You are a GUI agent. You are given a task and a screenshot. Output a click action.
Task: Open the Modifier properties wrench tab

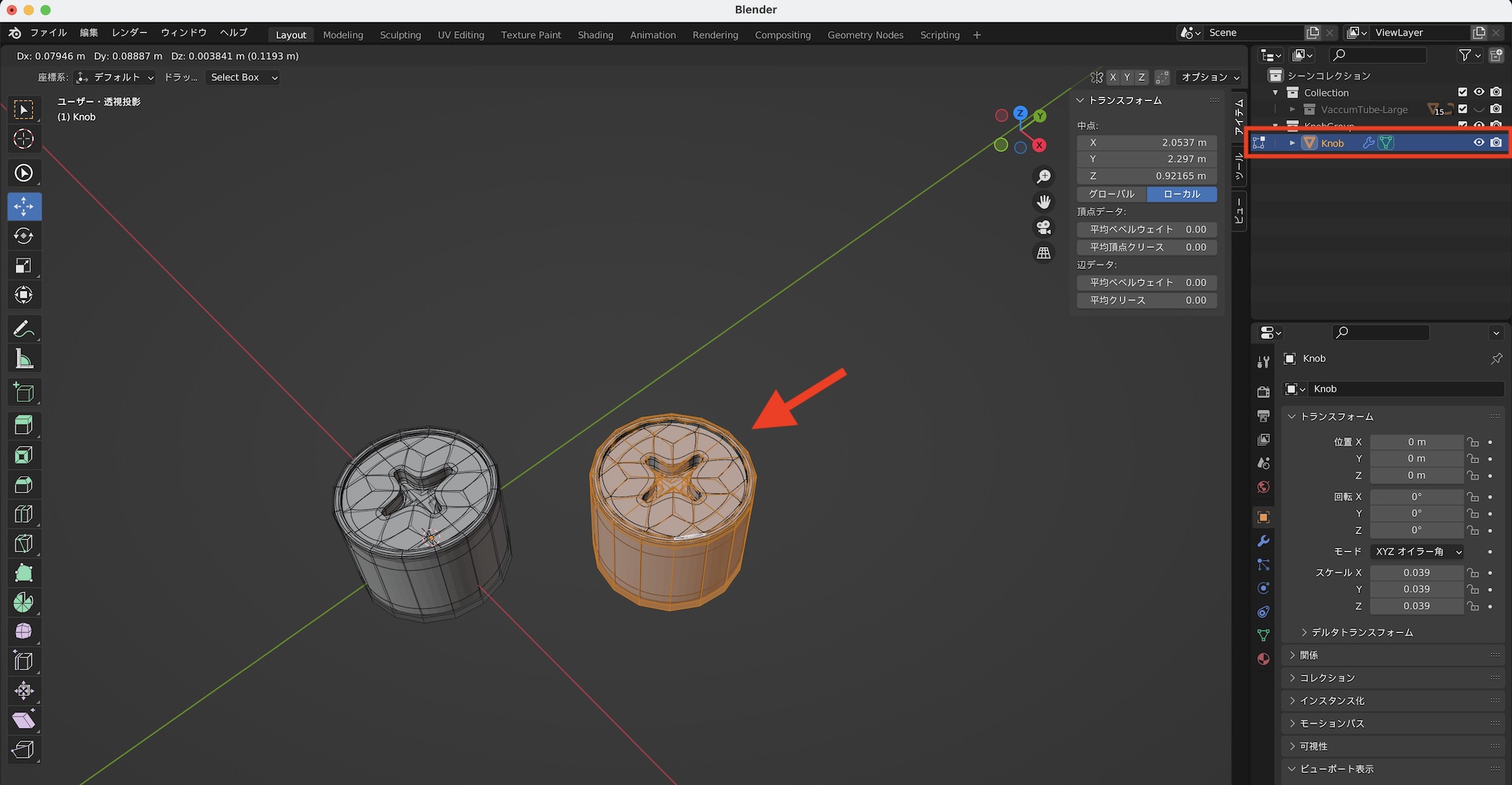tap(1263, 541)
